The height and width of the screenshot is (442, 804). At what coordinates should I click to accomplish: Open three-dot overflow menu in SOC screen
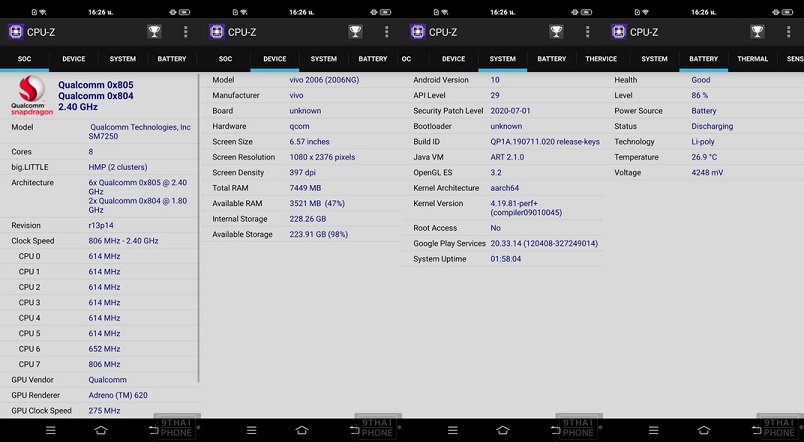[x=186, y=32]
